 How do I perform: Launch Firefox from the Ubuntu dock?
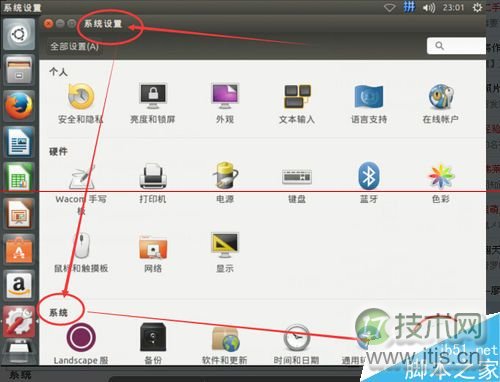click(19, 106)
